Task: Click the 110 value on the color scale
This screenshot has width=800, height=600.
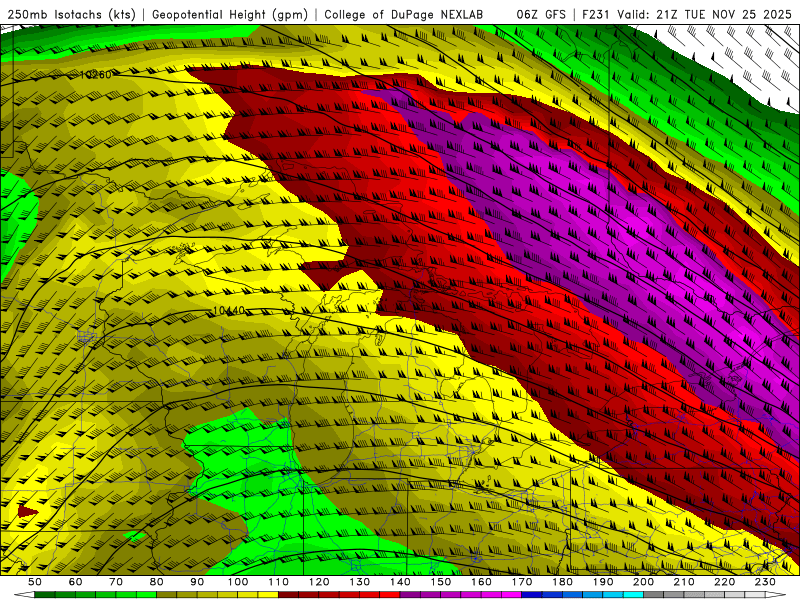Action: pyautogui.click(x=279, y=582)
